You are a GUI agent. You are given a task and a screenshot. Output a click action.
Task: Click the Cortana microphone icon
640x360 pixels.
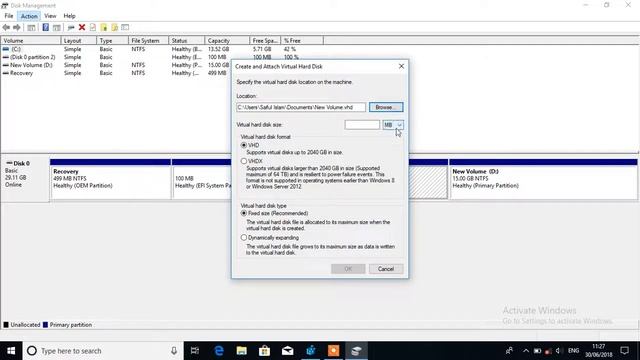174,351
